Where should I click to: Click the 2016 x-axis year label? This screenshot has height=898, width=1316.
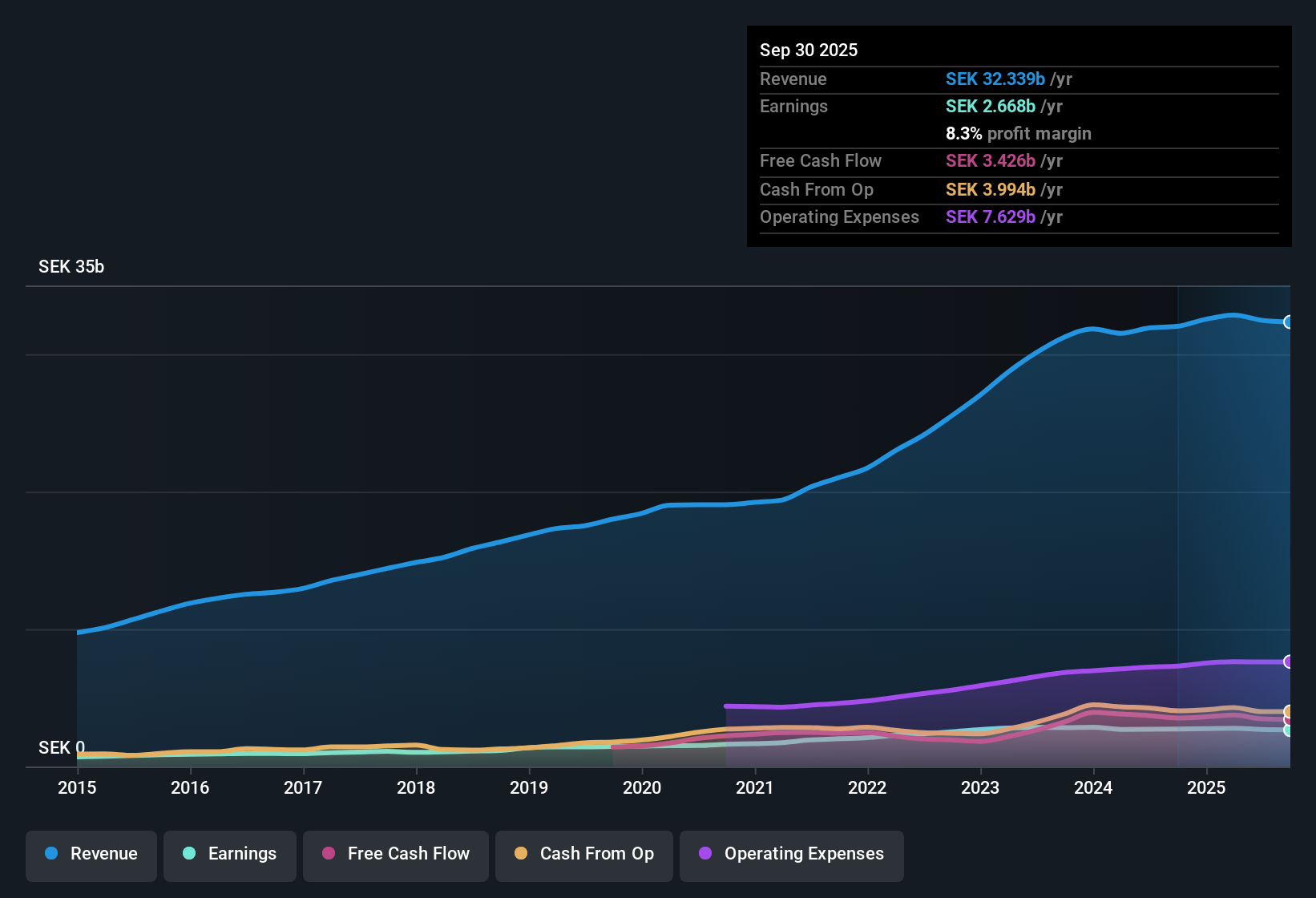[190, 787]
